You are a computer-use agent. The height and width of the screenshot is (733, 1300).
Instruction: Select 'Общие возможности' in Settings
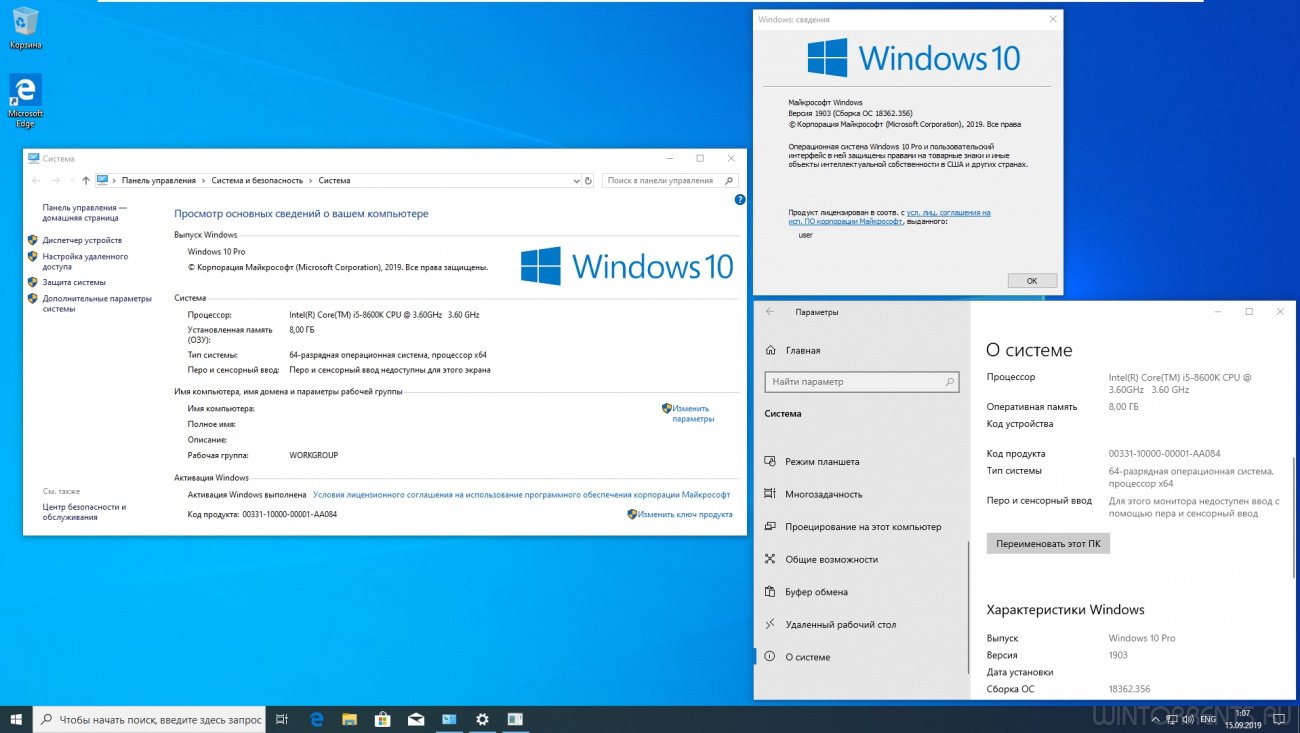[x=831, y=559]
